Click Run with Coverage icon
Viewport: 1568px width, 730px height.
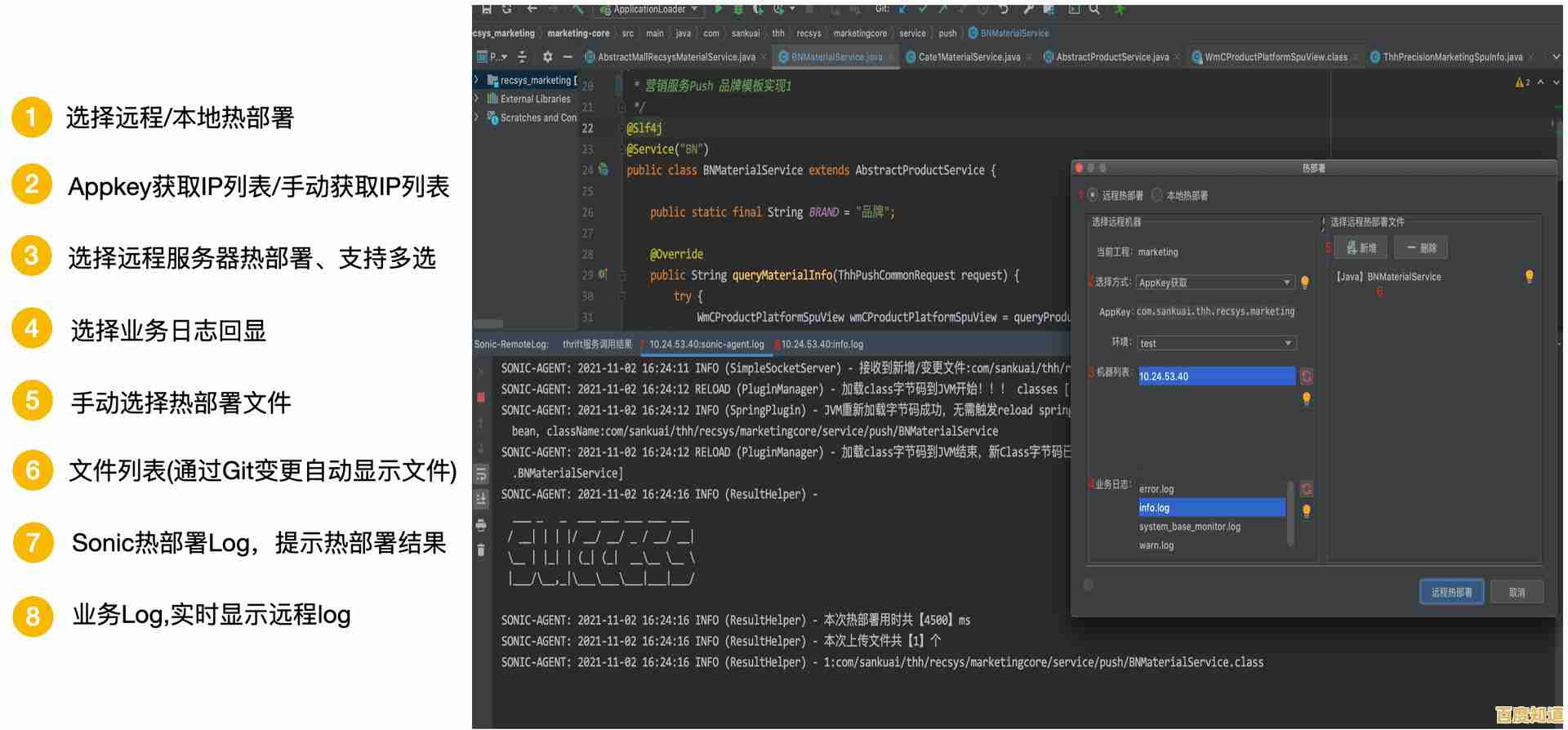(x=758, y=9)
